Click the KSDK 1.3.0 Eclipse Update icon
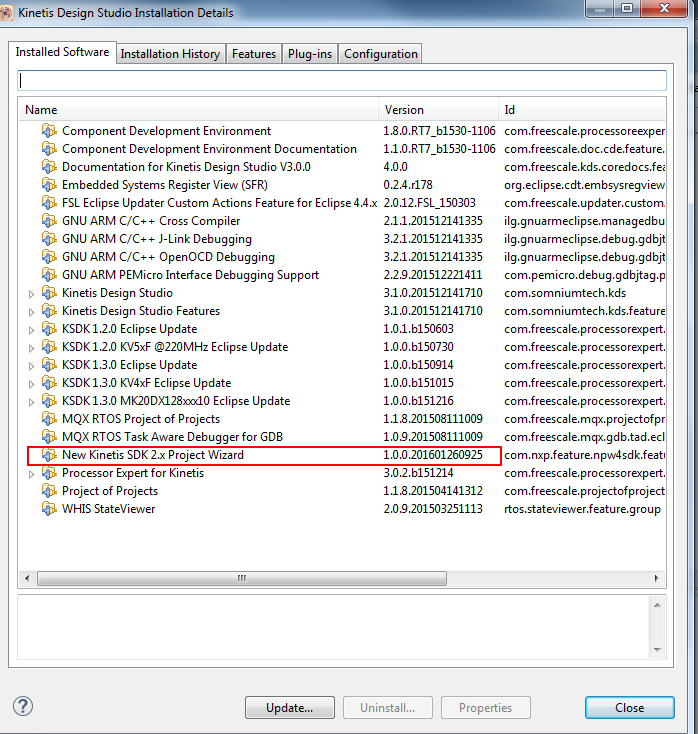The width and height of the screenshot is (698, 734). [x=49, y=365]
